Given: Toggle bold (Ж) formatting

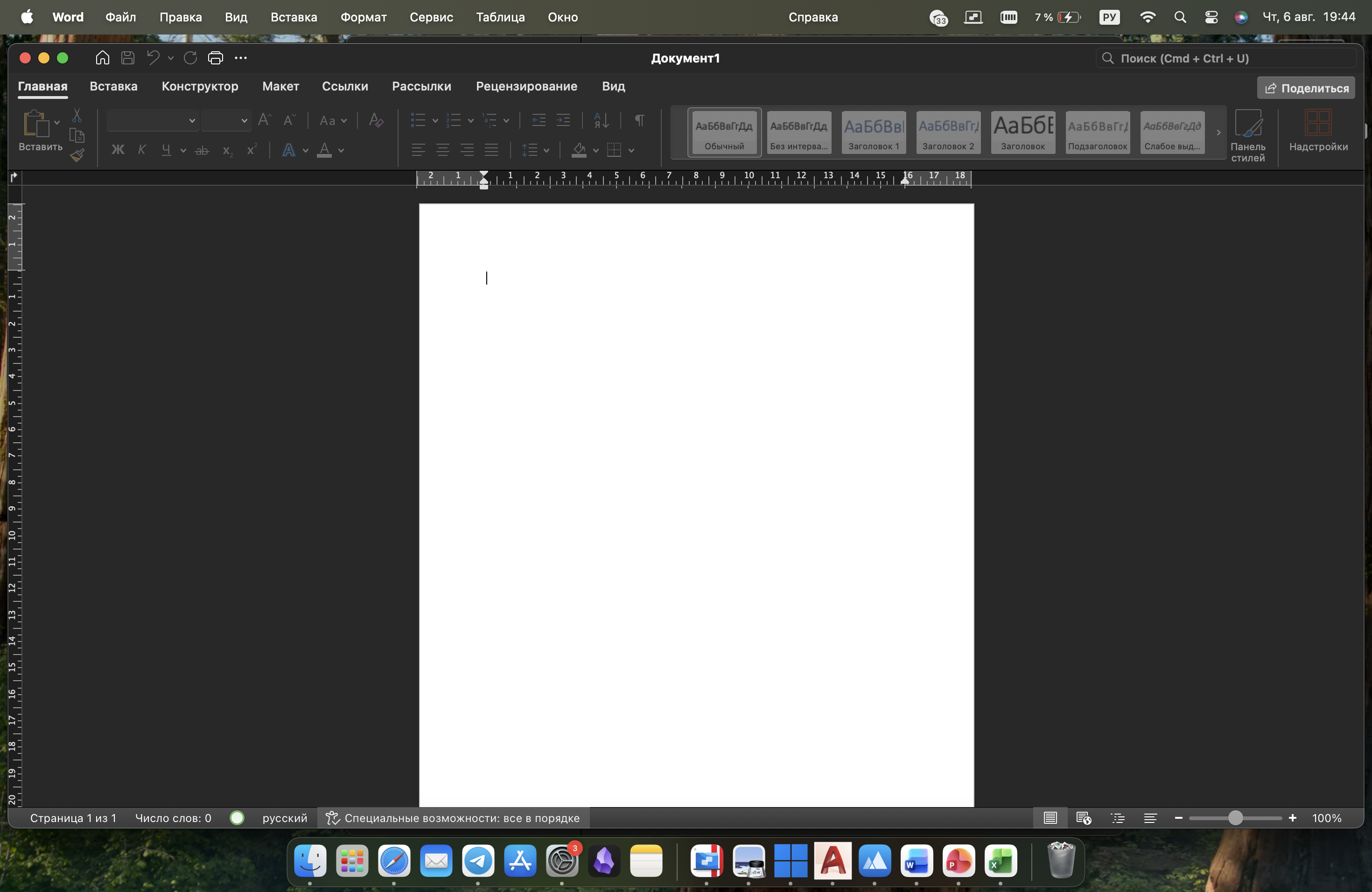Looking at the screenshot, I should tap(118, 150).
